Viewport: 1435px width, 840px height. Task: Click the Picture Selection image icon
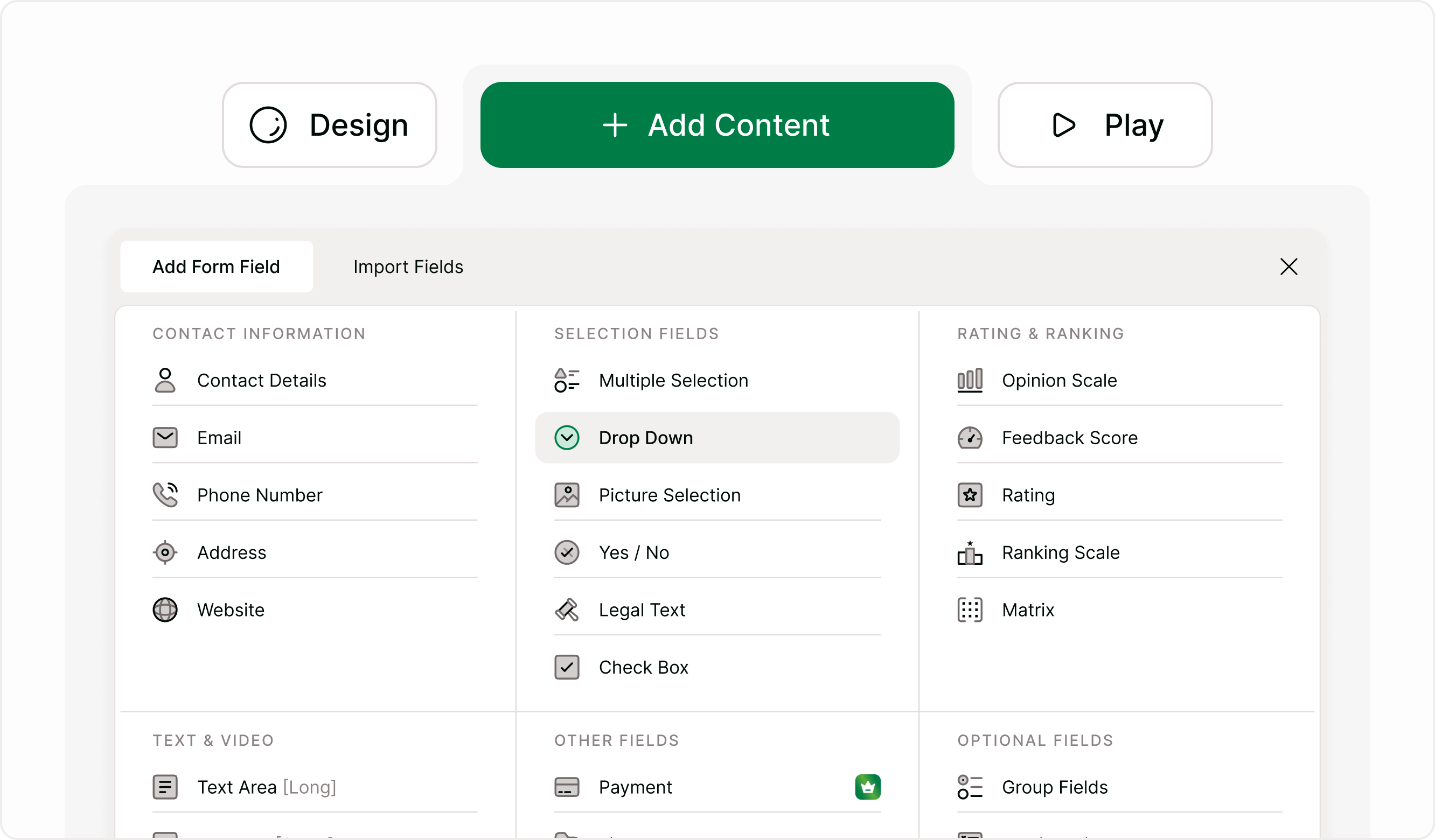pyautogui.click(x=567, y=495)
